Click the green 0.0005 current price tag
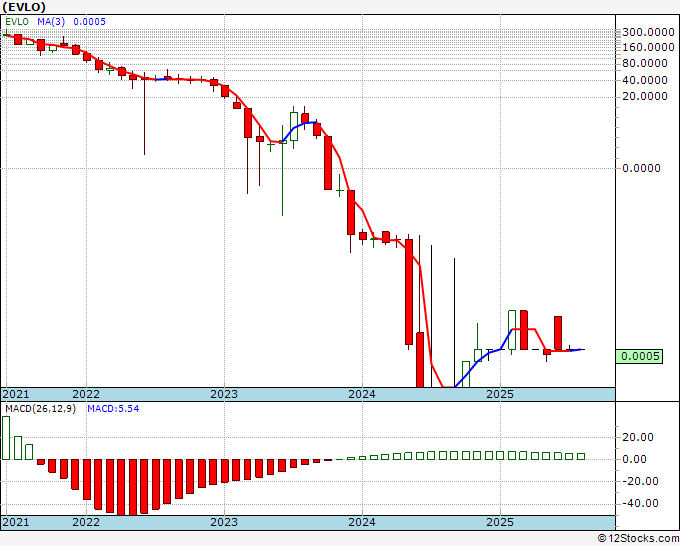 pos(639,356)
